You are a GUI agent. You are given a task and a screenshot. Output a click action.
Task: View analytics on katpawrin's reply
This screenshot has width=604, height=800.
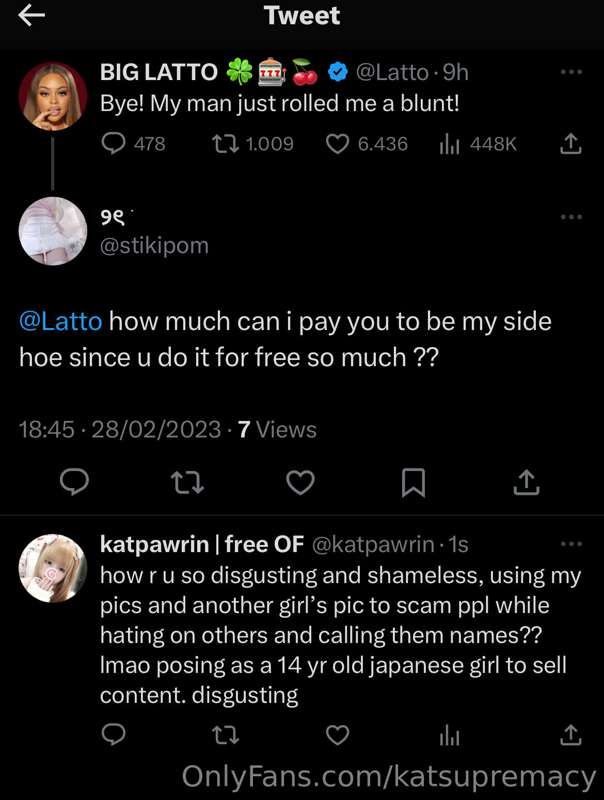point(449,737)
